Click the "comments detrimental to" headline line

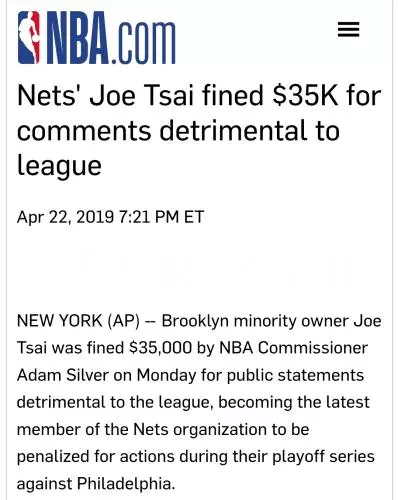tap(178, 131)
